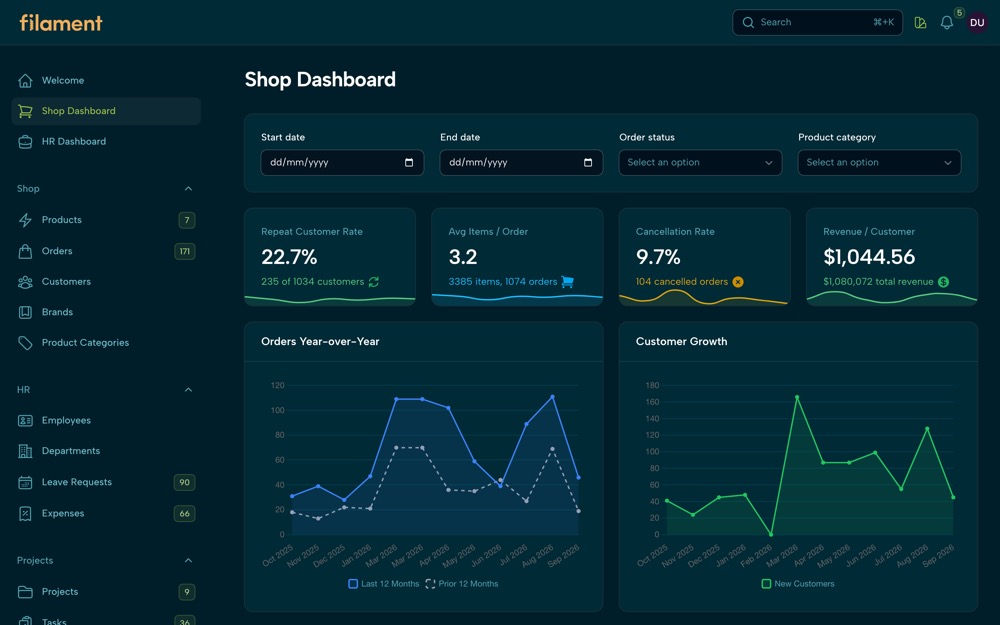Screen dimensions: 1000x625
Task: Click the Welcome home icon
Action: 25,80
